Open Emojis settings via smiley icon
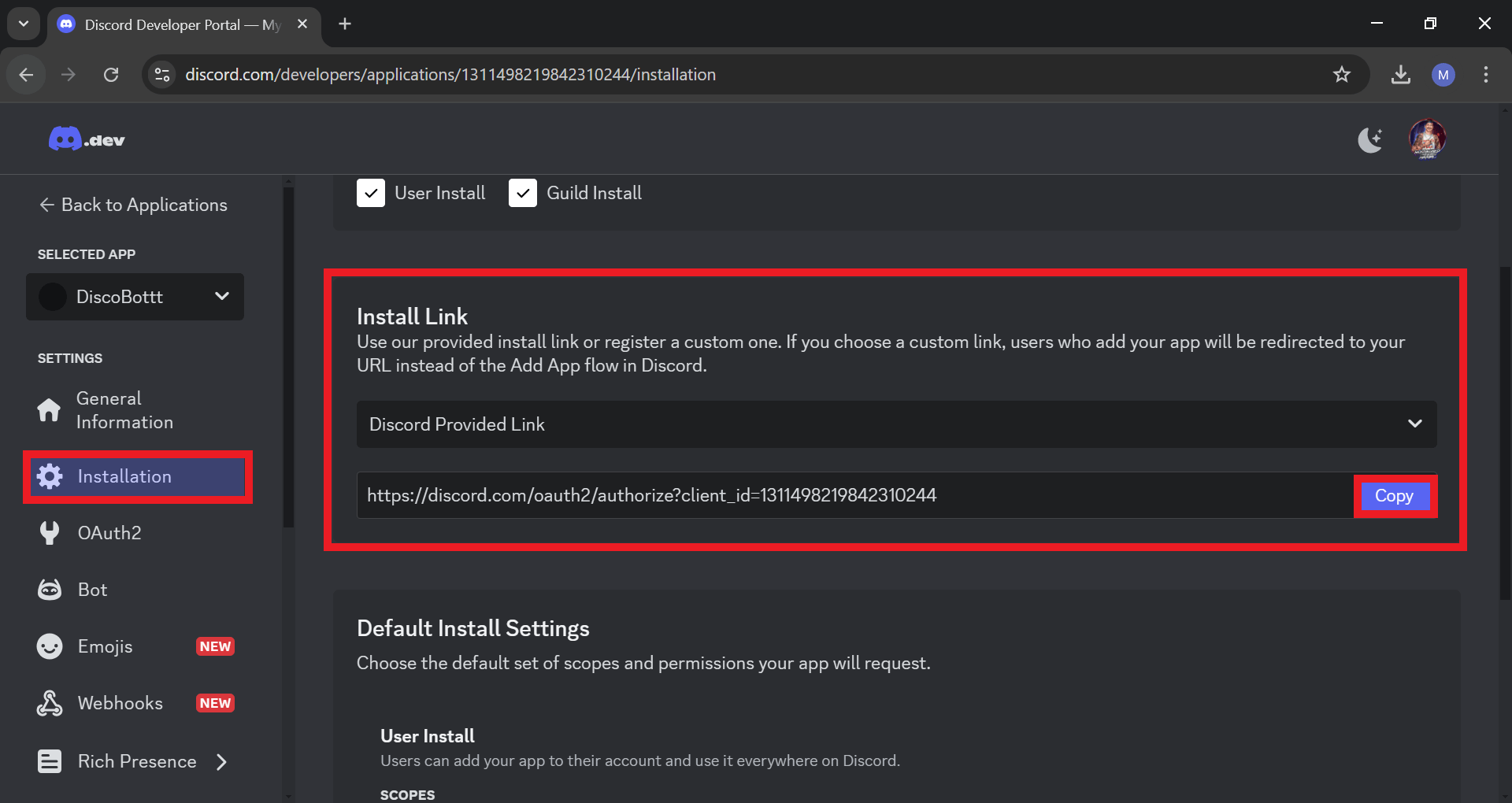This screenshot has width=1512, height=803. tap(50, 646)
